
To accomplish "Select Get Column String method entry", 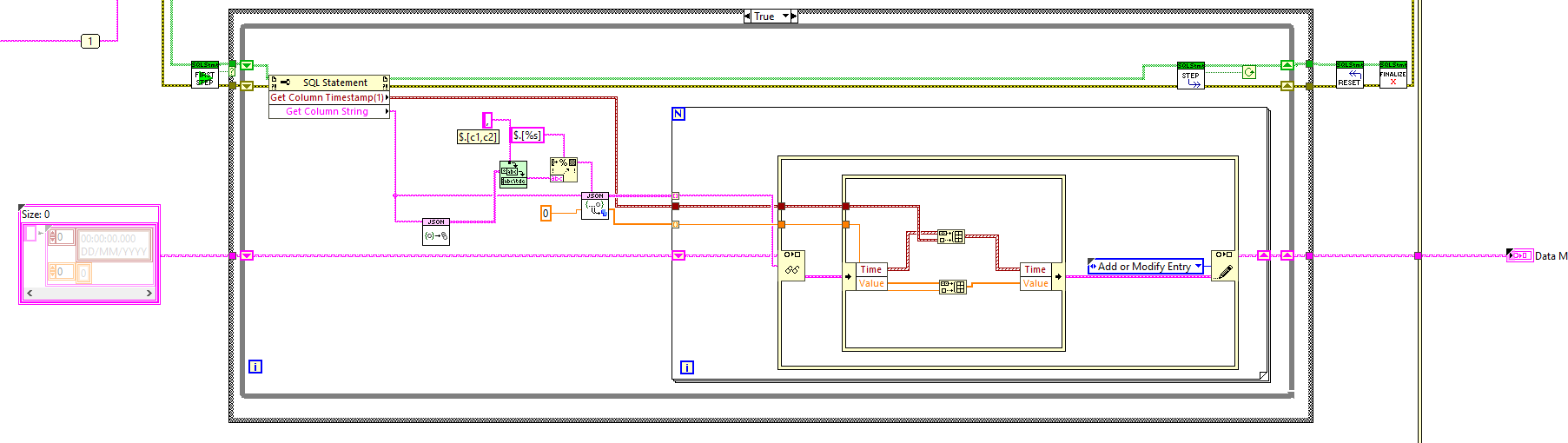I will tap(329, 111).
